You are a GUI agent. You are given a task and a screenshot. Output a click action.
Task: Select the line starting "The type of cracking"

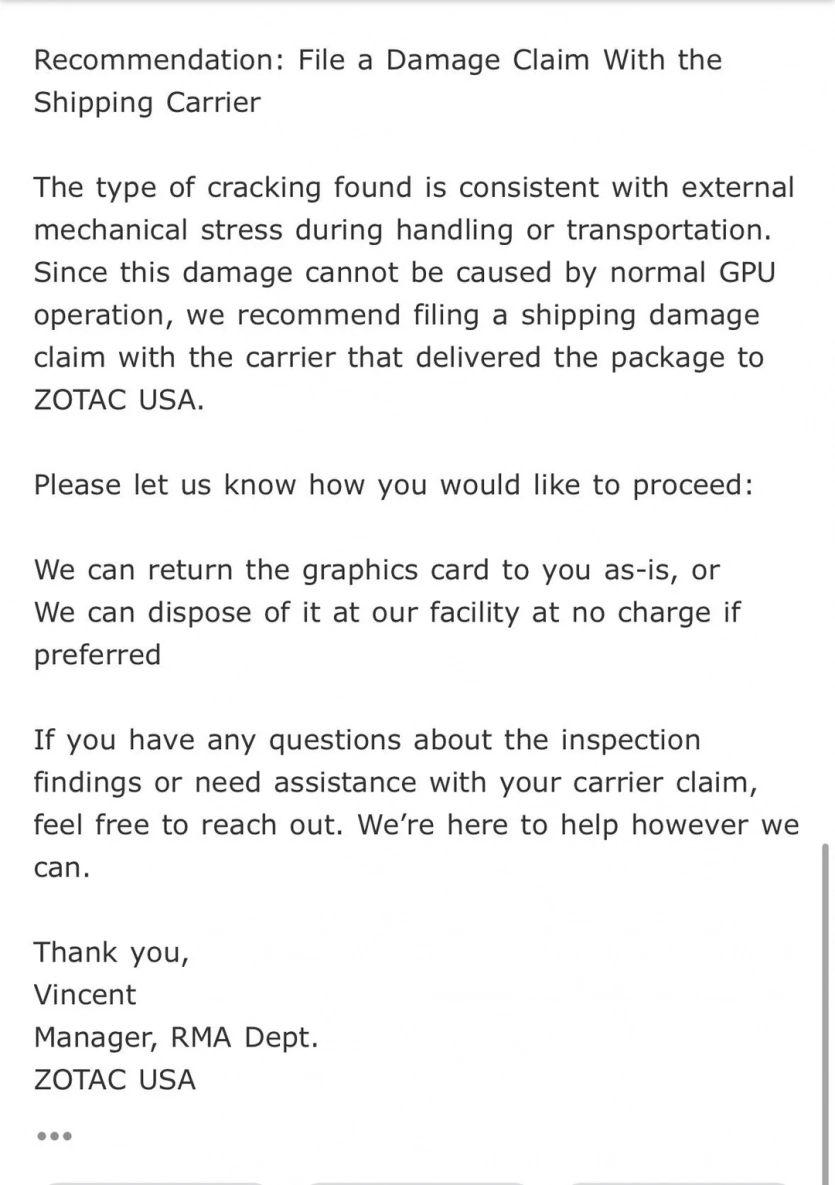point(414,187)
